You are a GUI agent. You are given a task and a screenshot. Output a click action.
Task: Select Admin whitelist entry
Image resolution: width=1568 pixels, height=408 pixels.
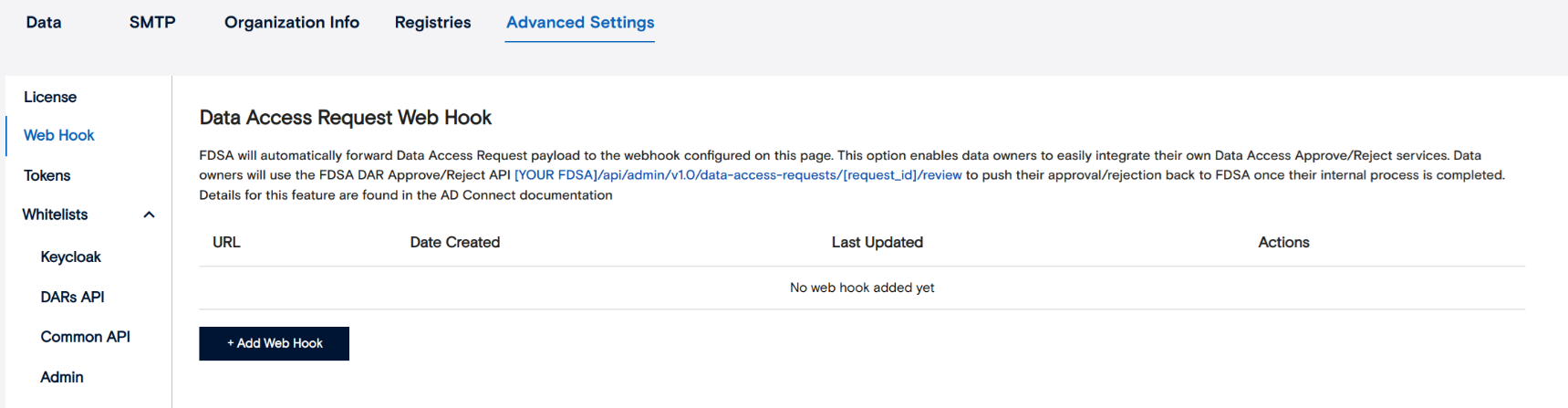point(62,377)
